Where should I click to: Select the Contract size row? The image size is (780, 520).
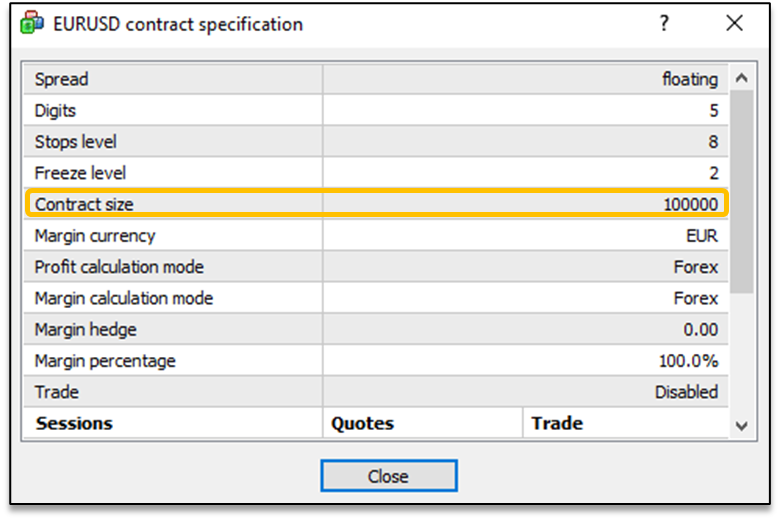(x=377, y=204)
